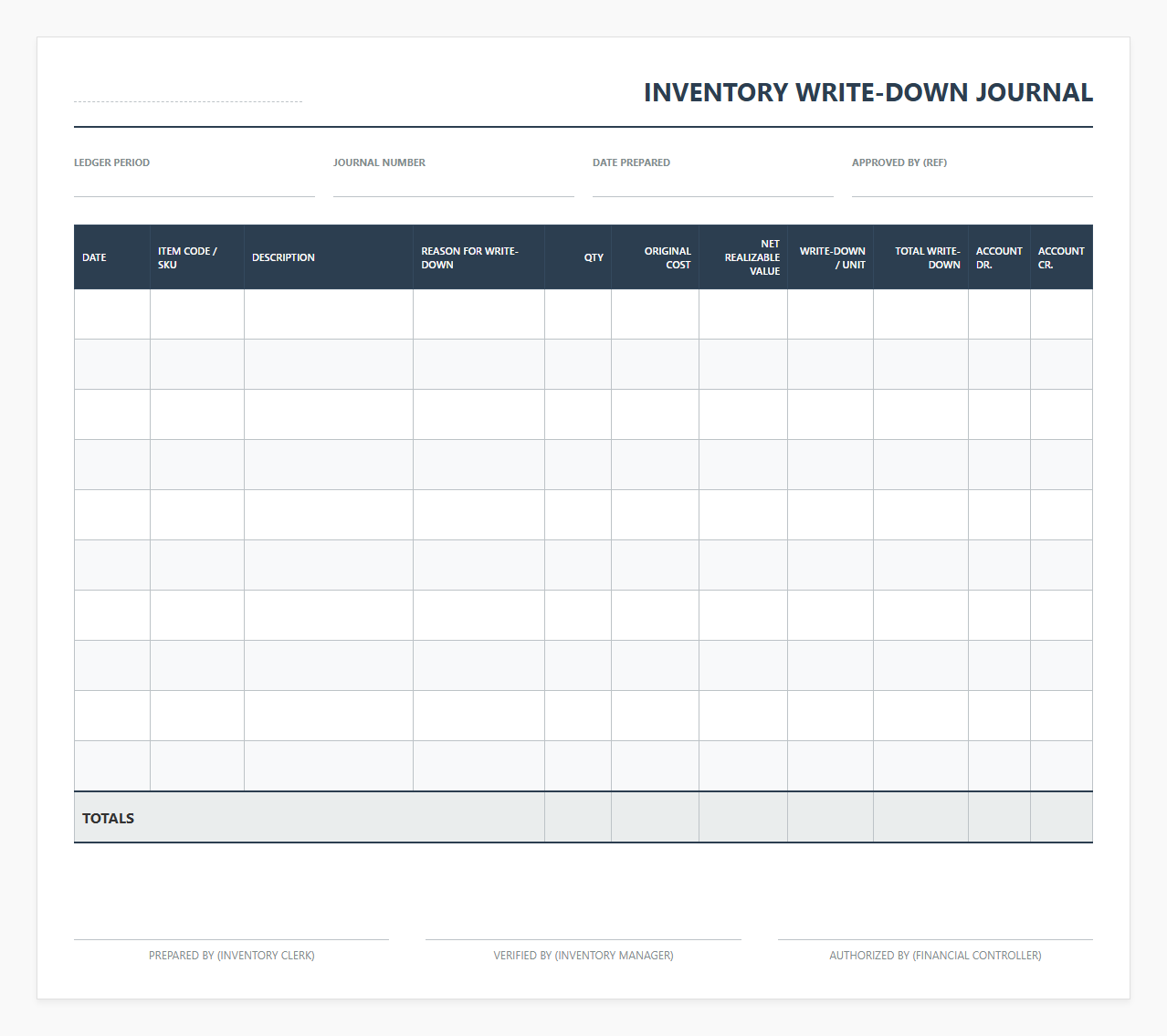Image resolution: width=1167 pixels, height=1036 pixels.
Task: Click the DATE column header
Action: click(x=112, y=257)
